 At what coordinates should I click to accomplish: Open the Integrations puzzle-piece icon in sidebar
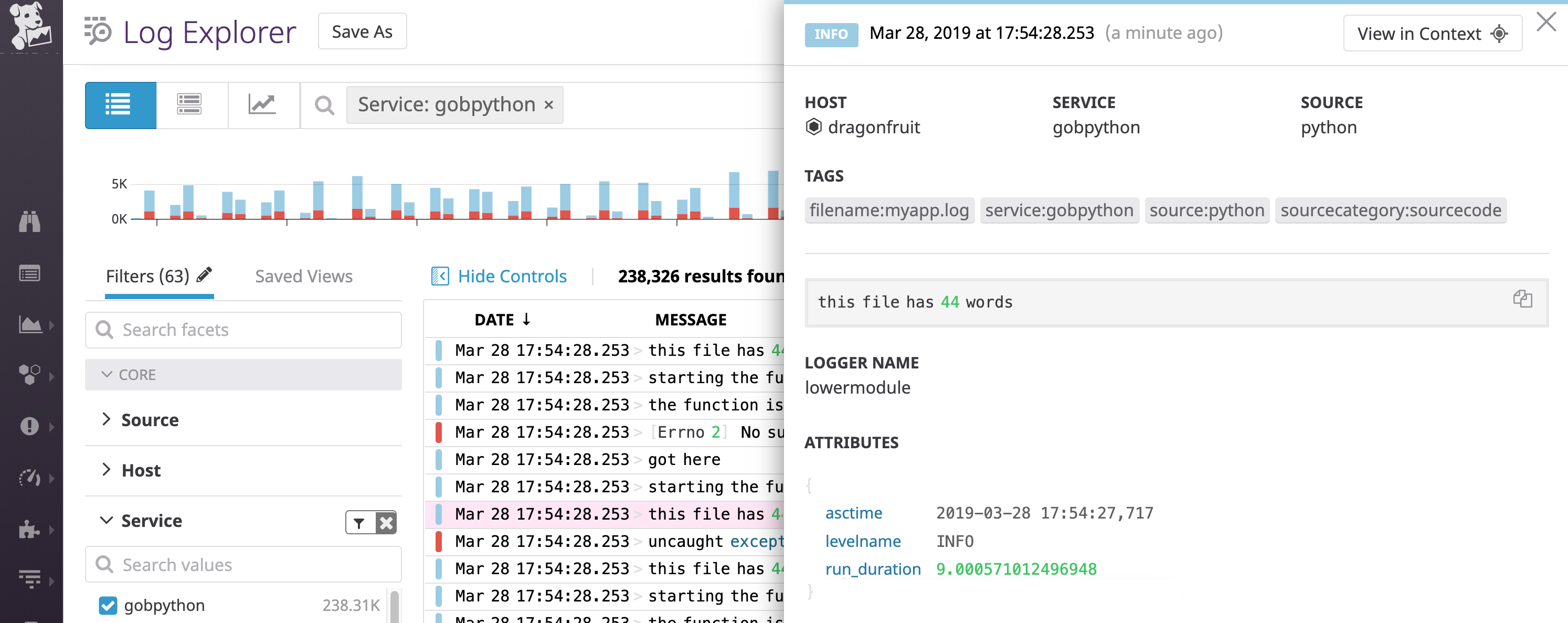click(x=30, y=527)
